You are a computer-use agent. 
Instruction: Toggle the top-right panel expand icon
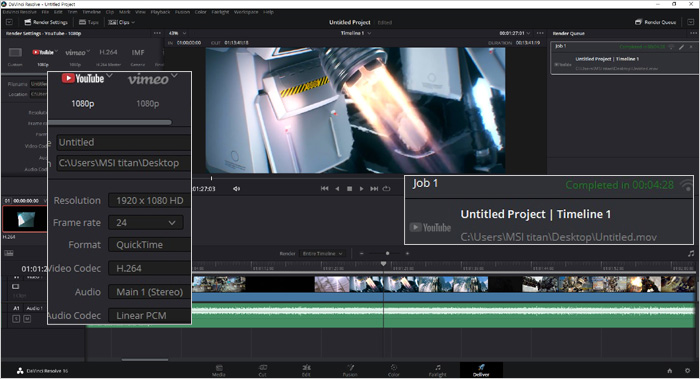[690, 22]
